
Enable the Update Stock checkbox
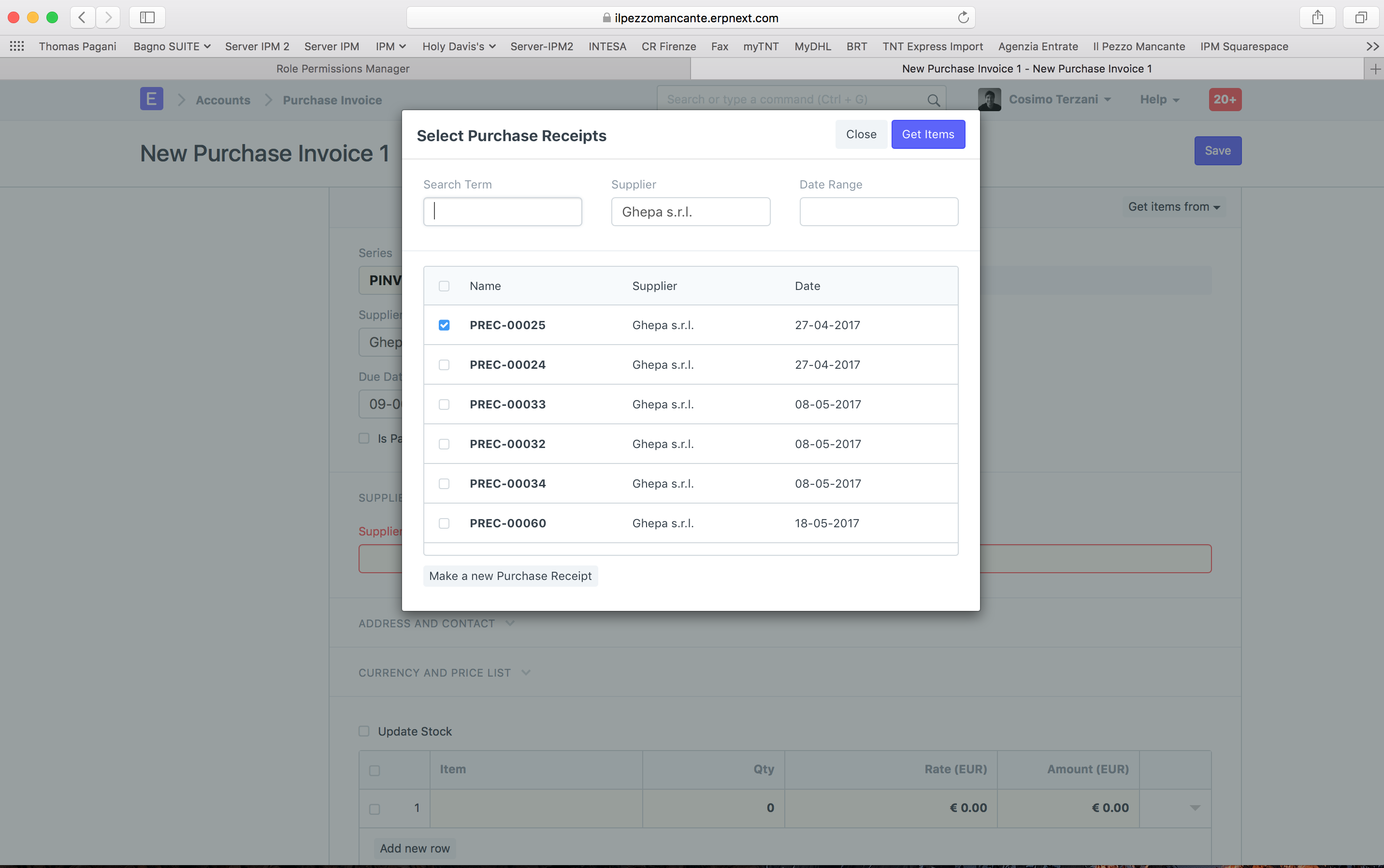tap(364, 731)
